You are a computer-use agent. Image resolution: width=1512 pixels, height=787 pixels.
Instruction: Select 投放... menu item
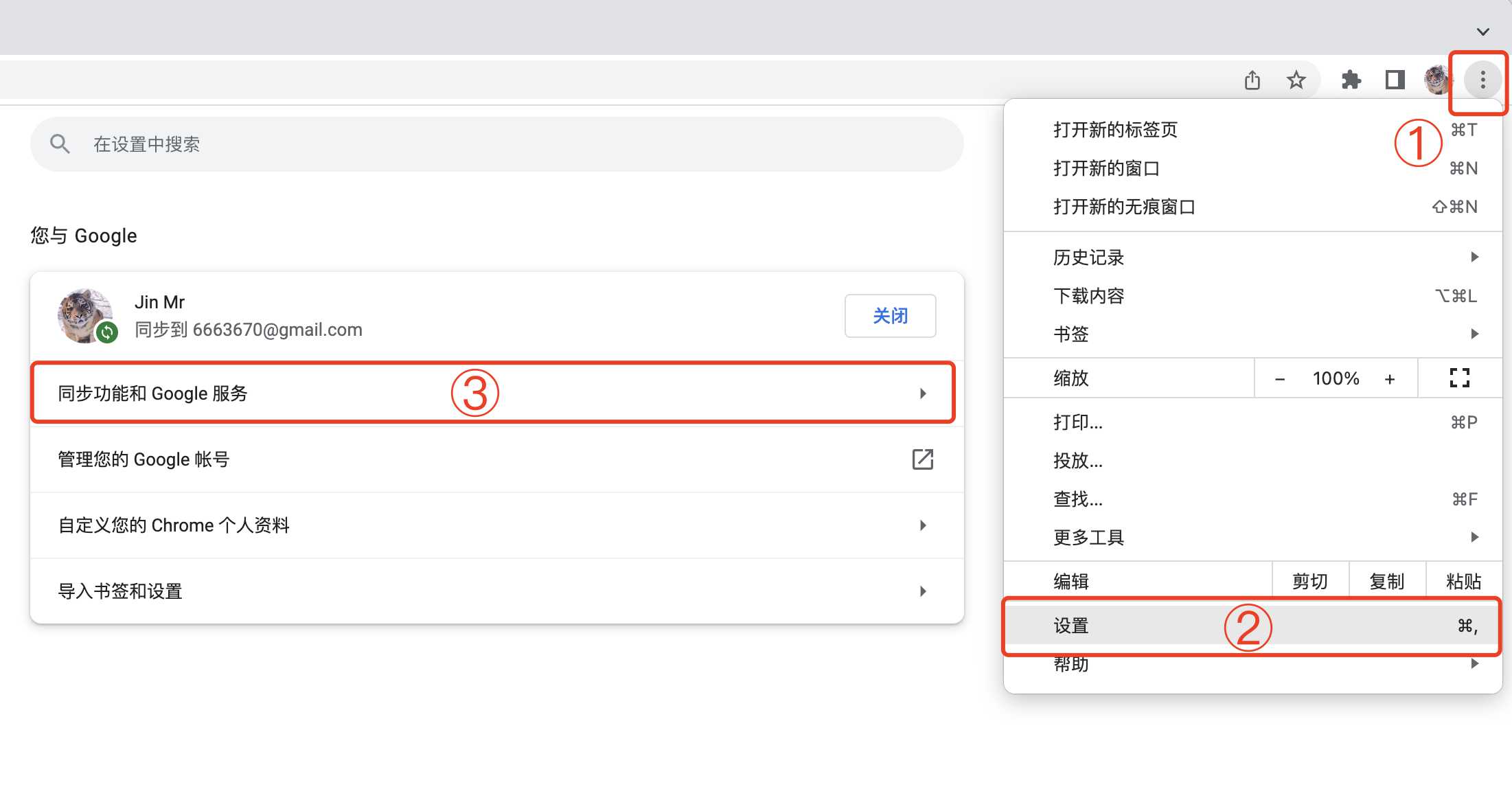coord(1252,461)
